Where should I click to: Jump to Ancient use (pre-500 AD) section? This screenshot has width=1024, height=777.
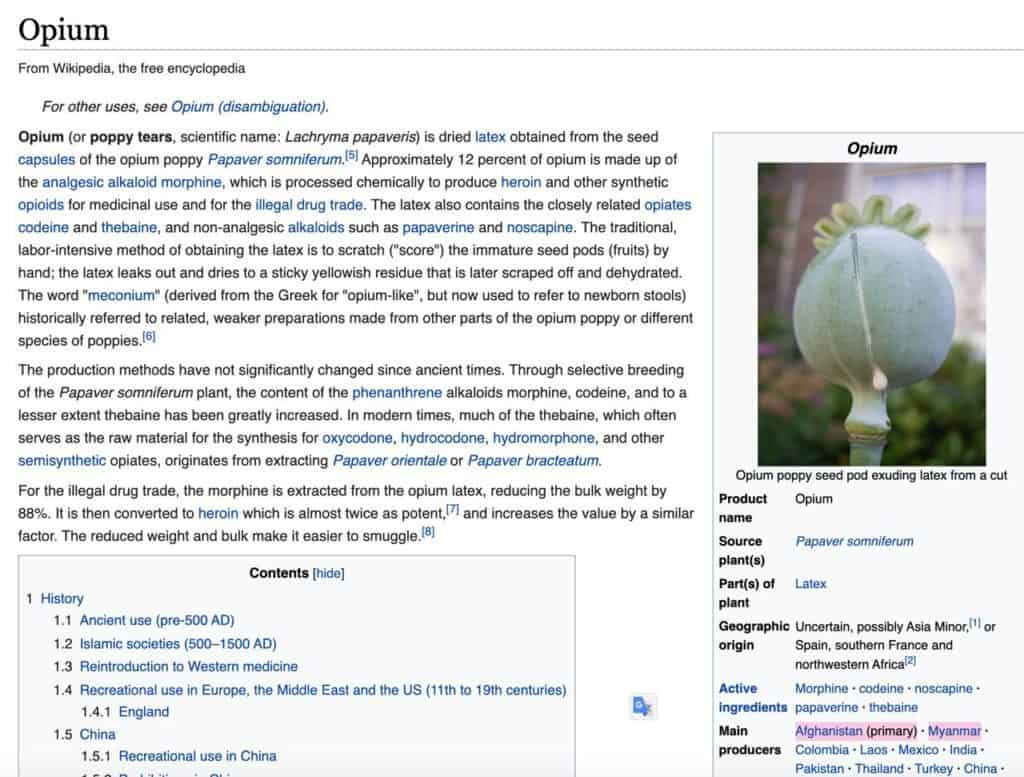click(157, 620)
